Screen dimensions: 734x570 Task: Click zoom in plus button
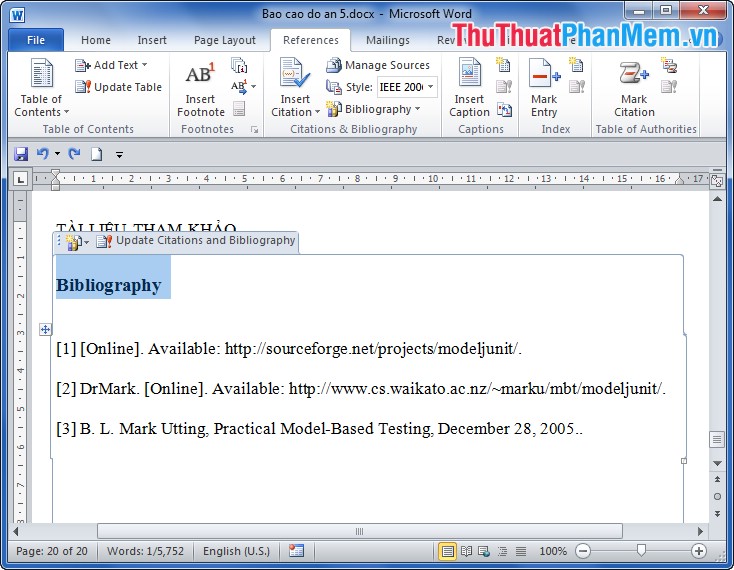698,551
